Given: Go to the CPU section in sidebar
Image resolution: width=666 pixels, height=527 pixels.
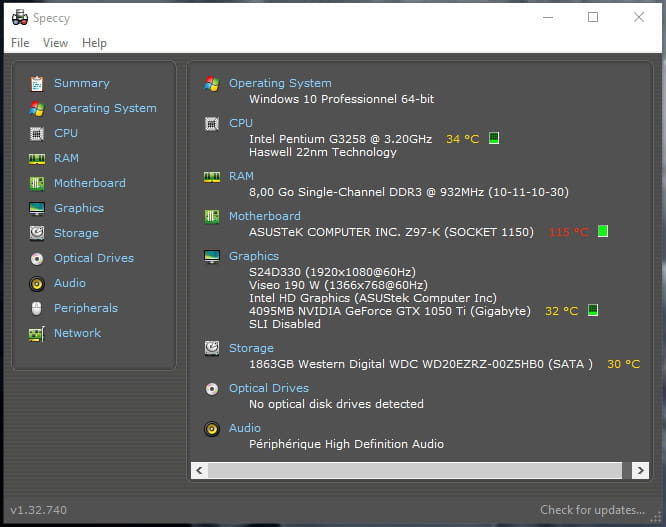Looking at the screenshot, I should (x=66, y=133).
